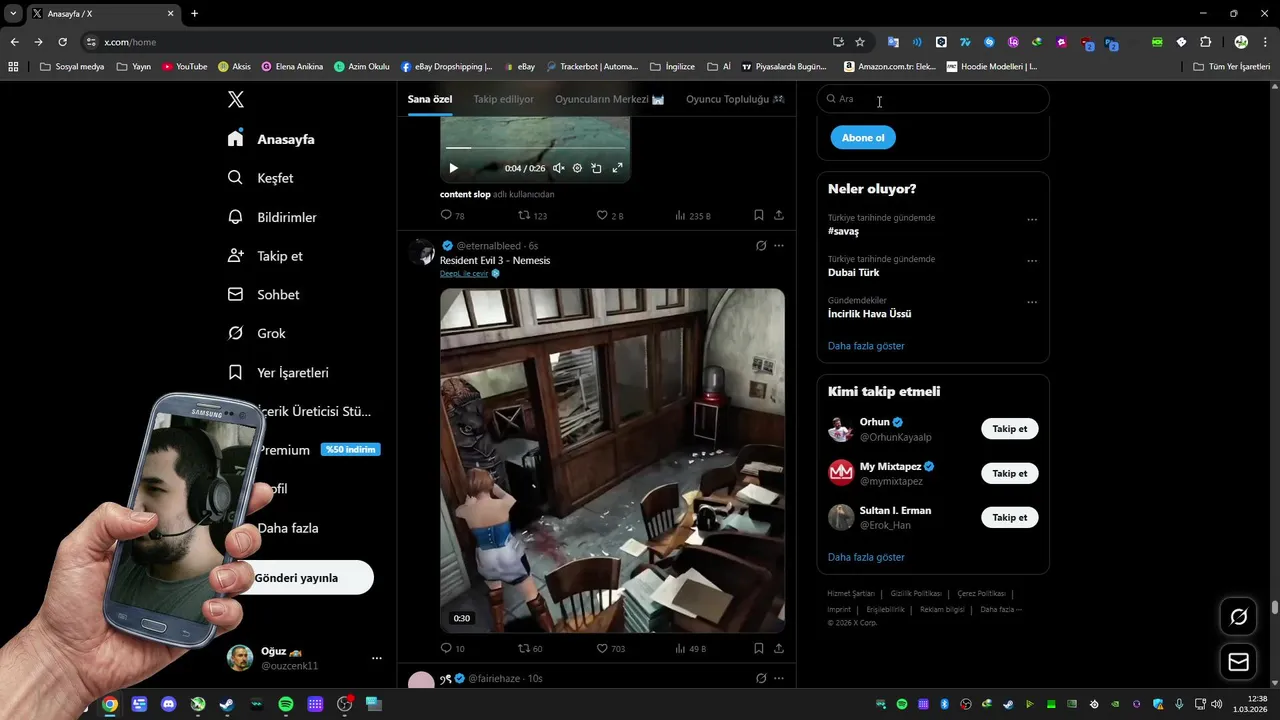Open Grok from sidebar
Viewport: 1280px width, 720px height.
[257, 333]
